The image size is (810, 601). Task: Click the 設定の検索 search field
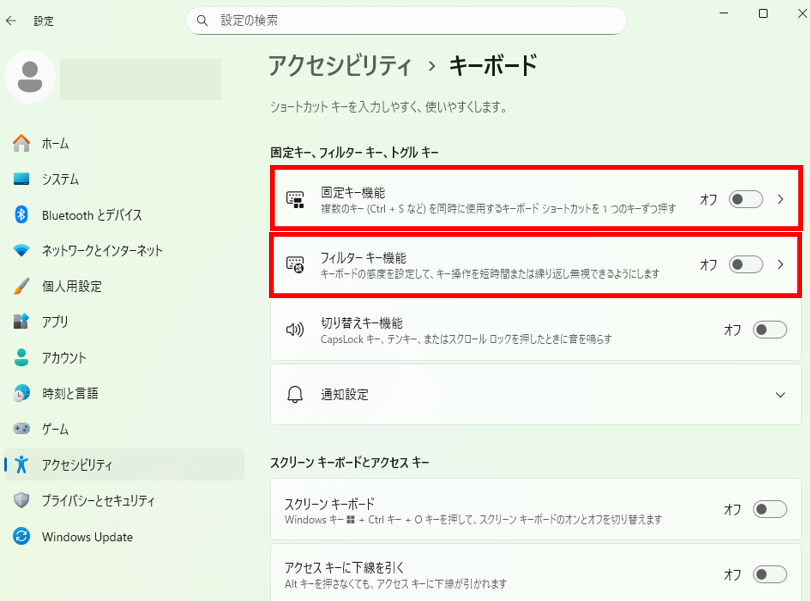406,20
